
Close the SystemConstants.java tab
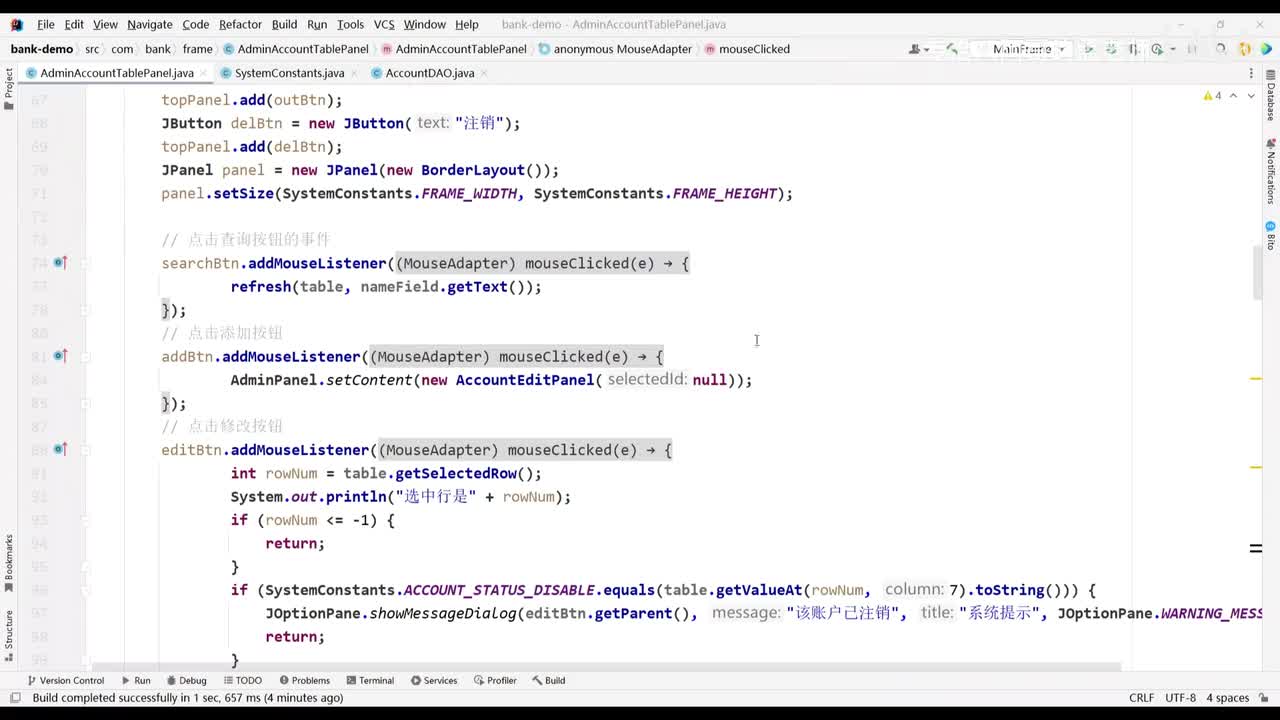(354, 73)
